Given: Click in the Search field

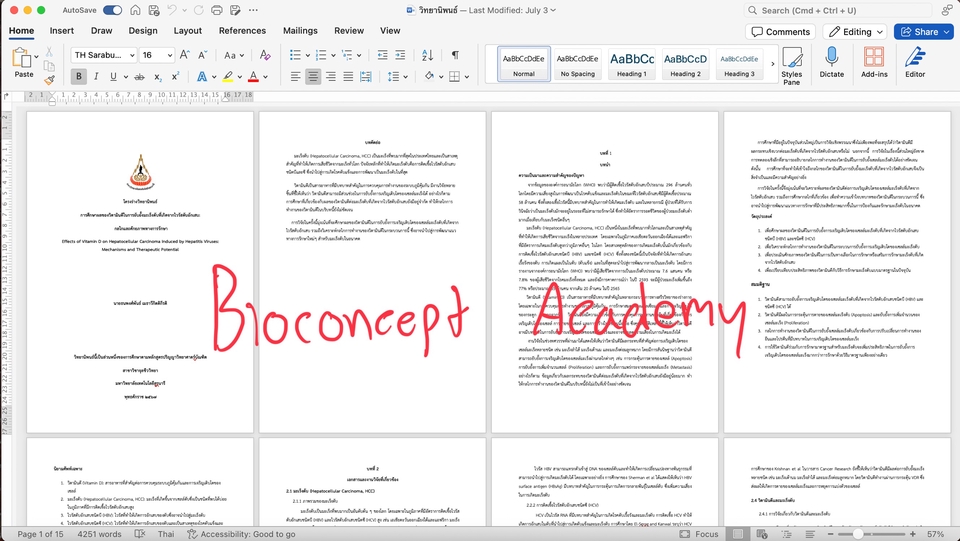Looking at the screenshot, I should pos(850,10).
